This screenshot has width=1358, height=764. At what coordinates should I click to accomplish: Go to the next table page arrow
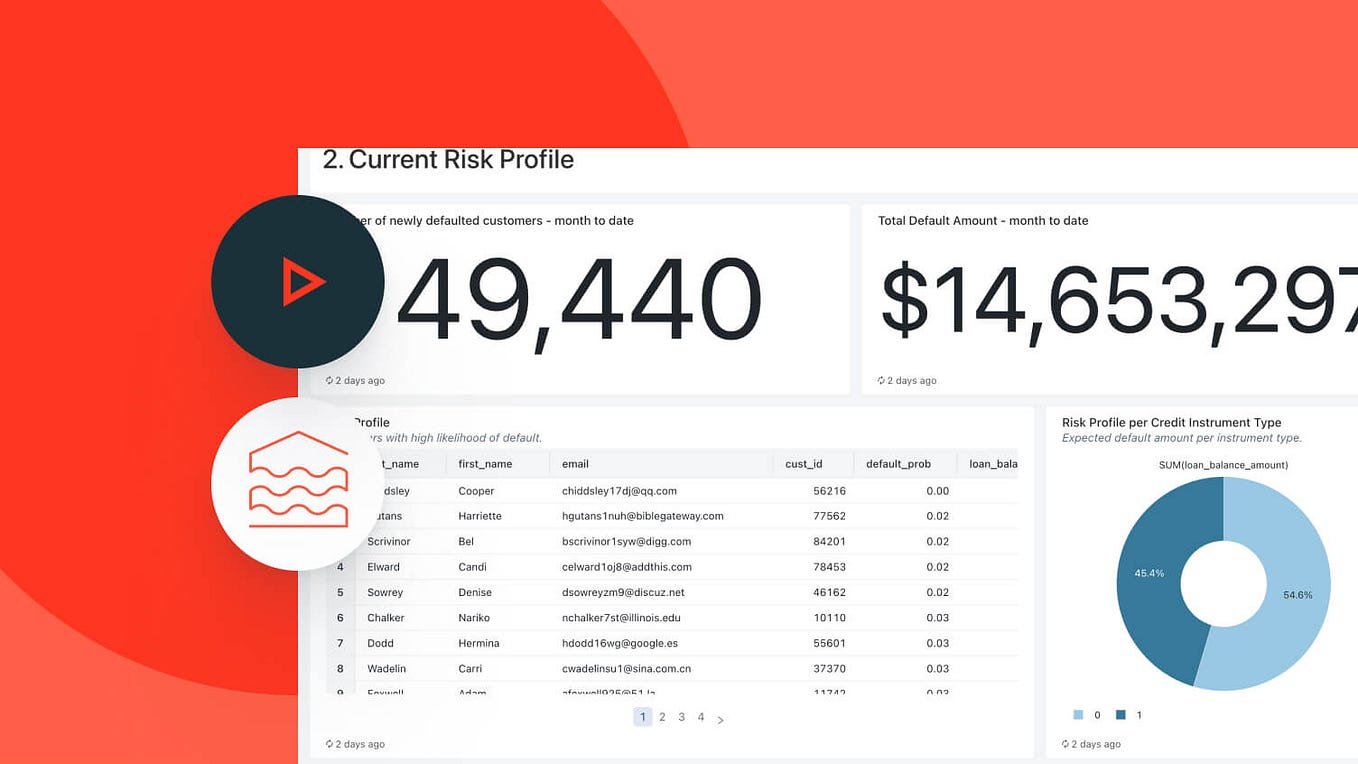tap(720, 719)
